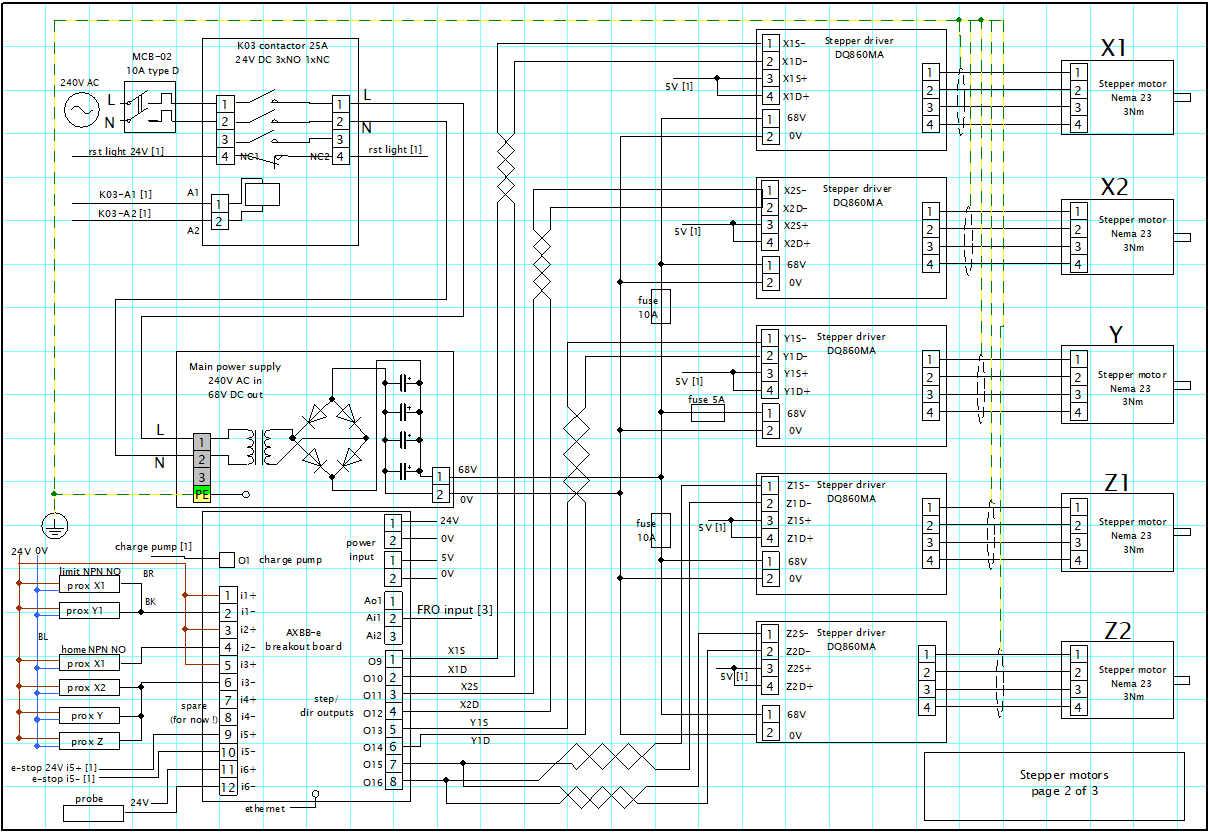
Task: Click the ethernet connection point
Action: 316,794
